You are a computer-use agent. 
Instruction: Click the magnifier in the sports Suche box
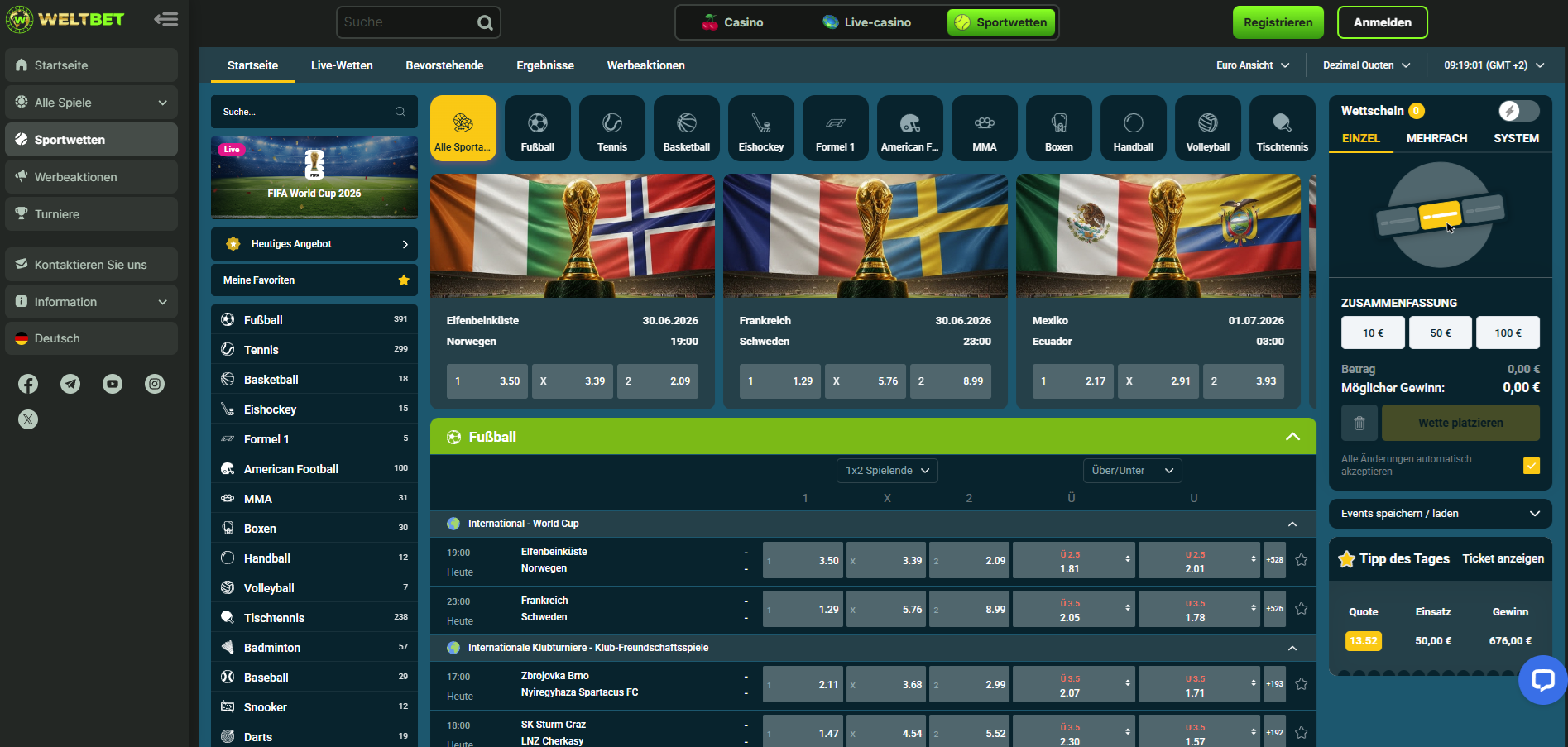(400, 112)
